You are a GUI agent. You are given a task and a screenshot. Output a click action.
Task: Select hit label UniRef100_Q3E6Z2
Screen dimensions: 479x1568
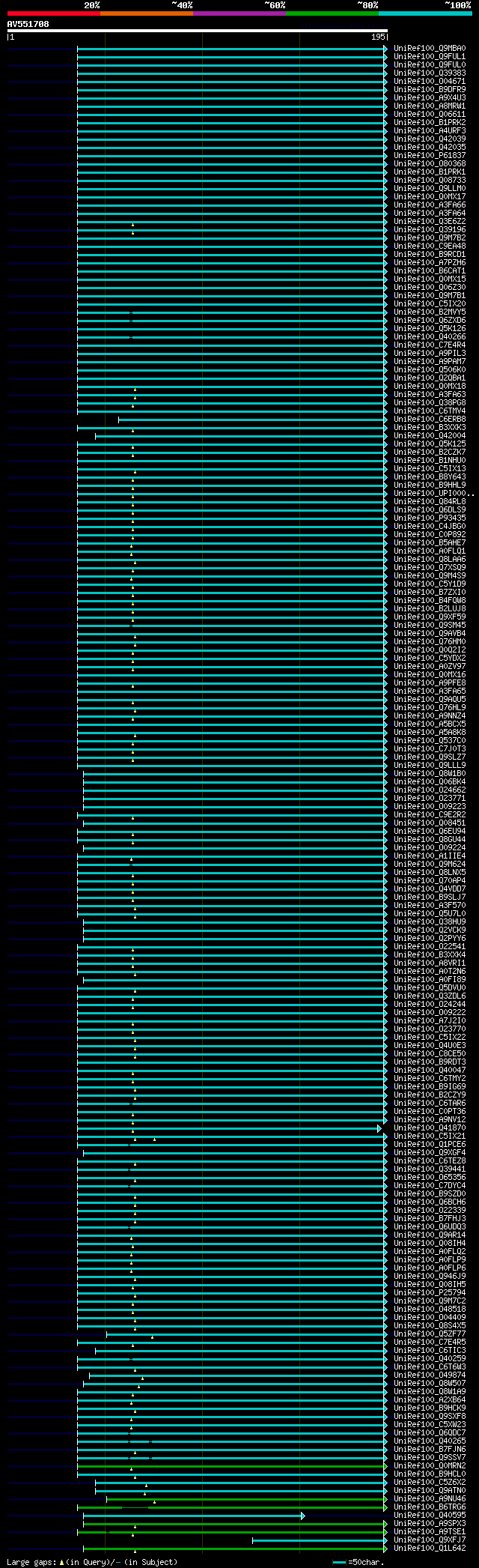(430, 221)
